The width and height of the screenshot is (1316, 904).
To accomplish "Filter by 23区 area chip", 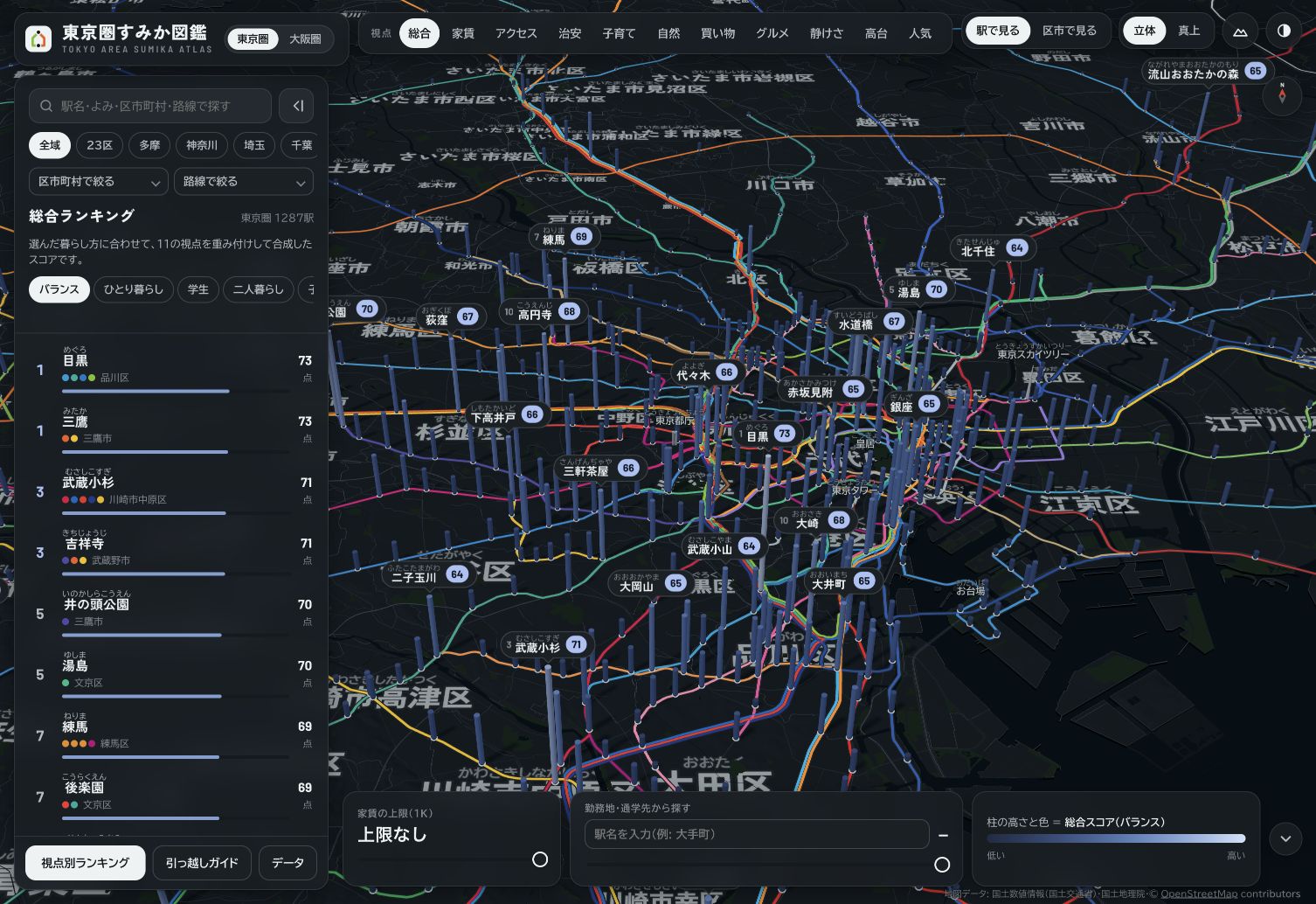I will point(100,145).
